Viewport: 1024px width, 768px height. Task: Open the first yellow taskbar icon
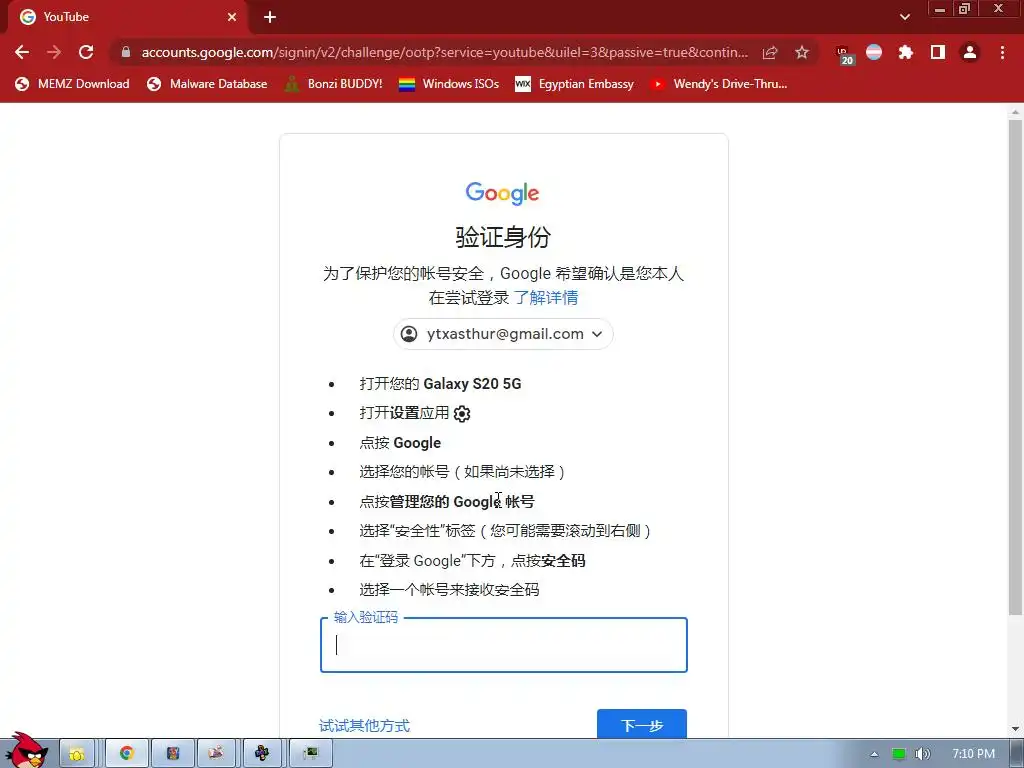77,754
